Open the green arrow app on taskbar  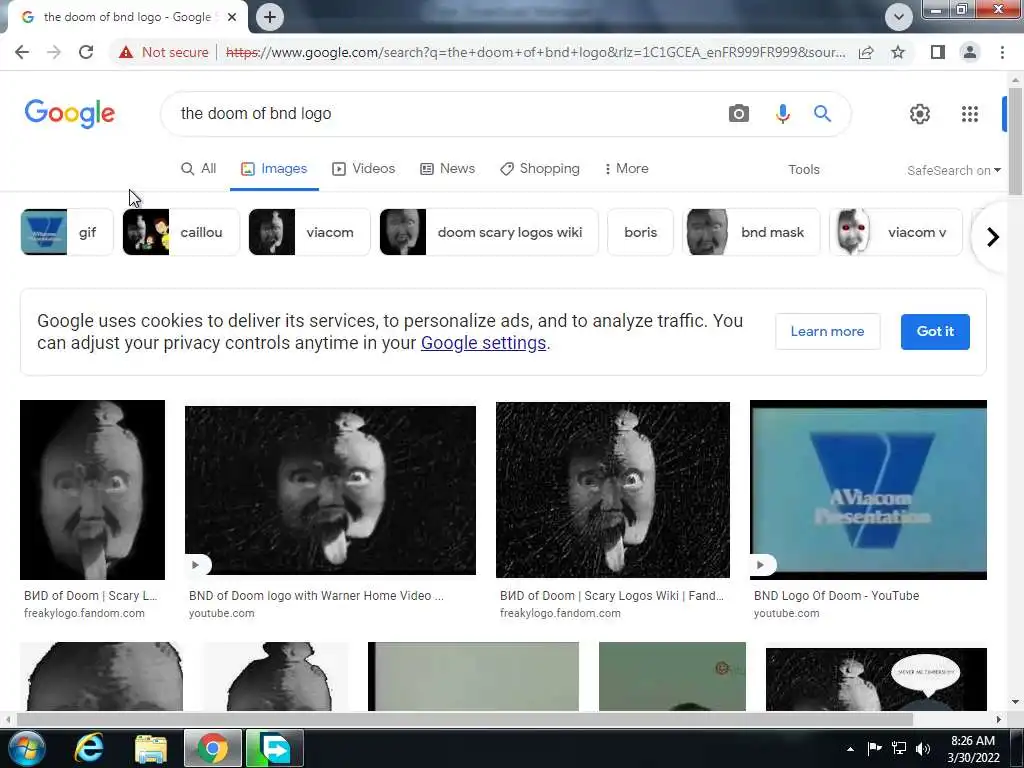tap(274, 748)
